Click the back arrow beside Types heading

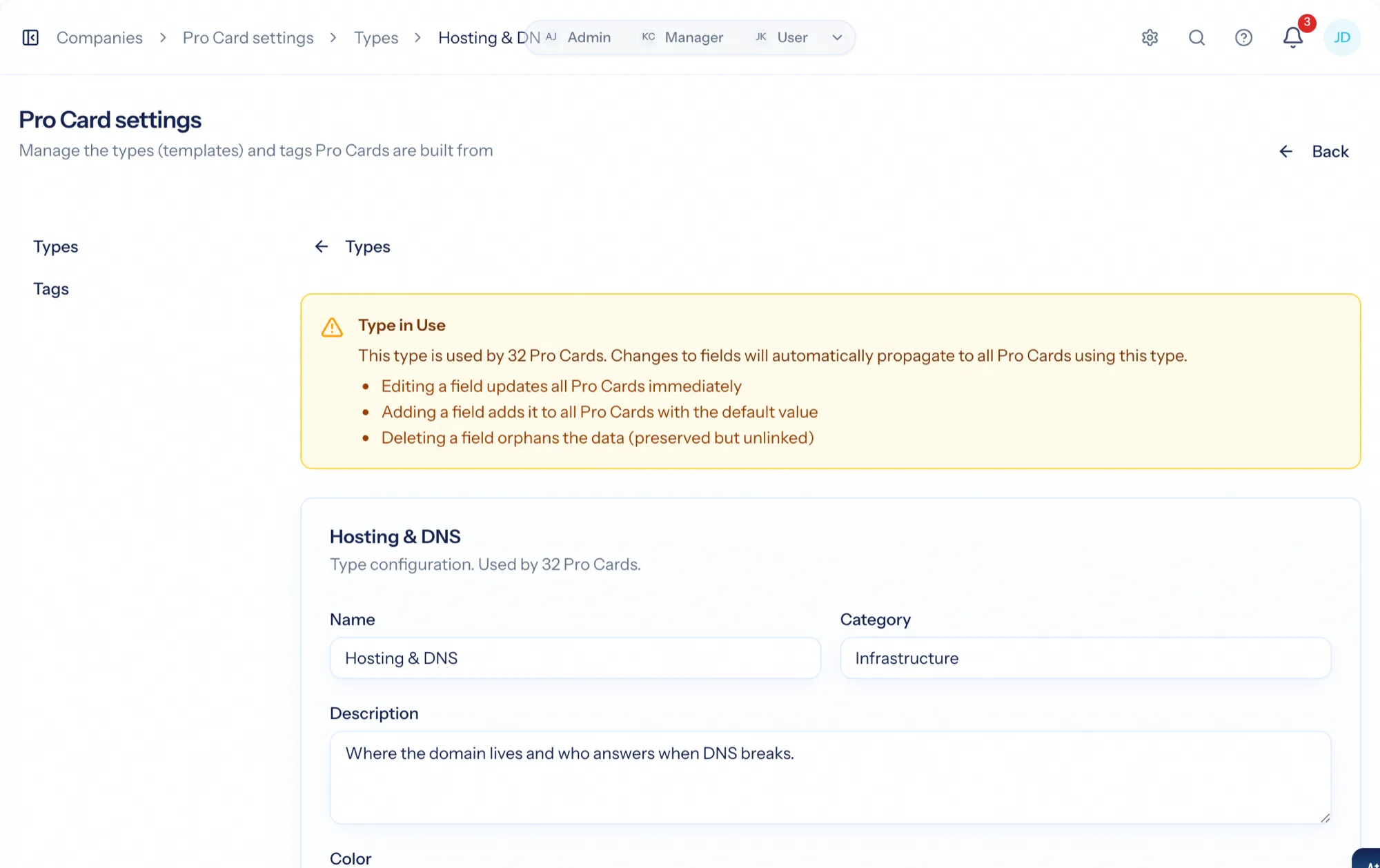(x=322, y=246)
